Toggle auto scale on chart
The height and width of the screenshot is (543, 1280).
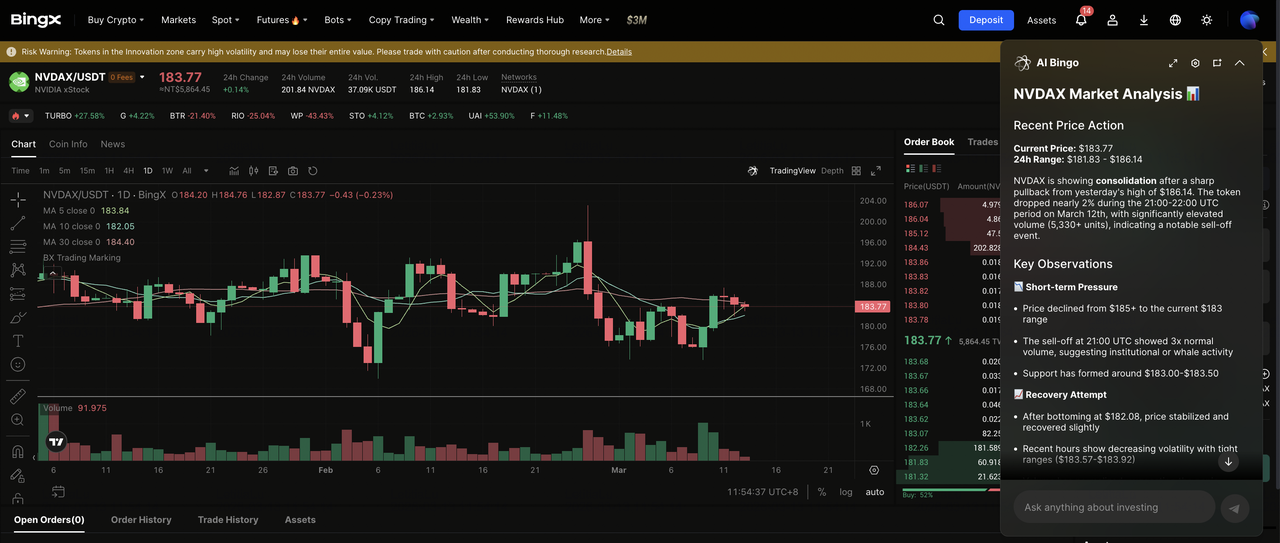[875, 492]
